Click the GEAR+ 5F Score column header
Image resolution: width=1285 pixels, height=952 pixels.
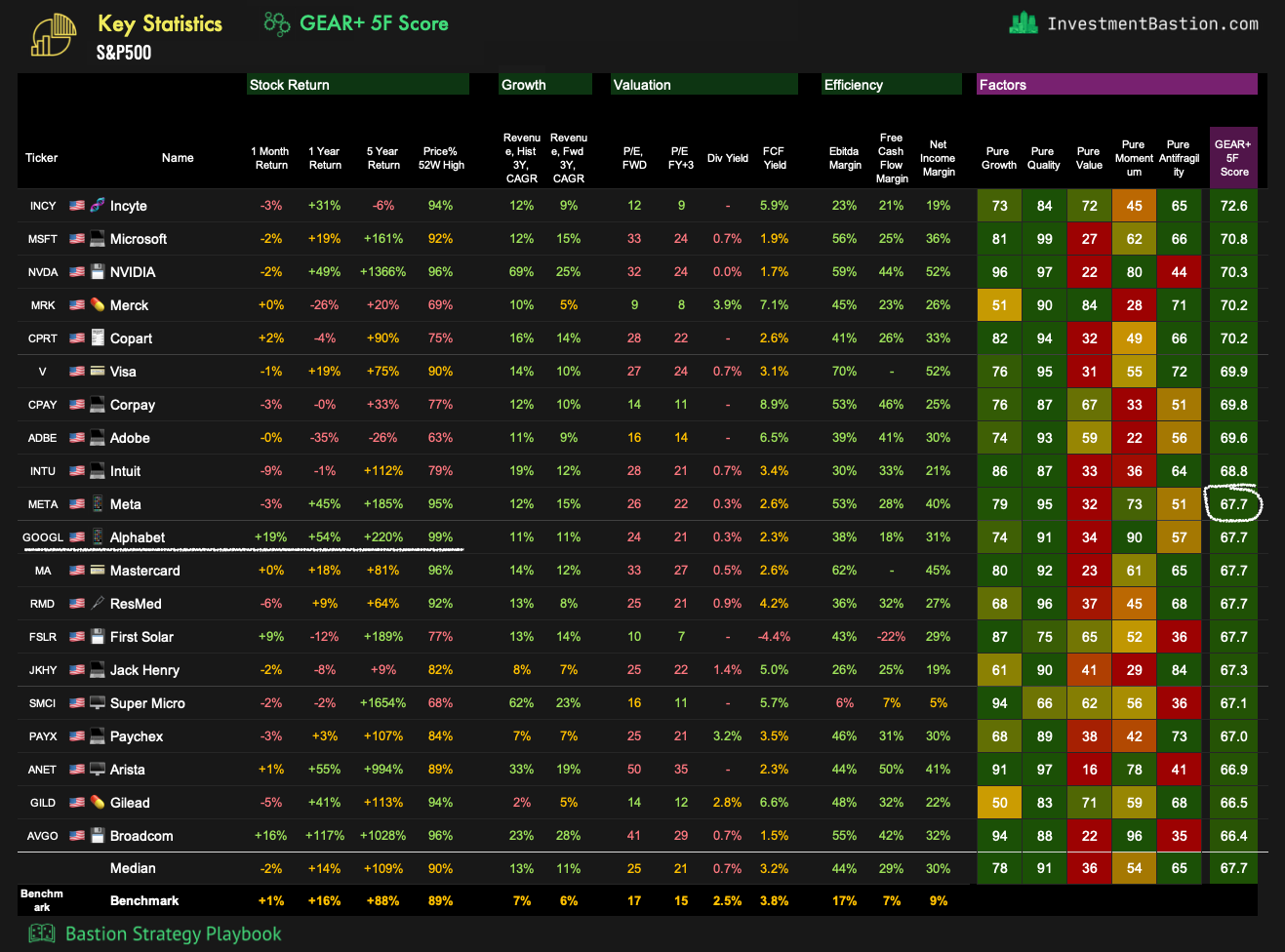point(1233,158)
